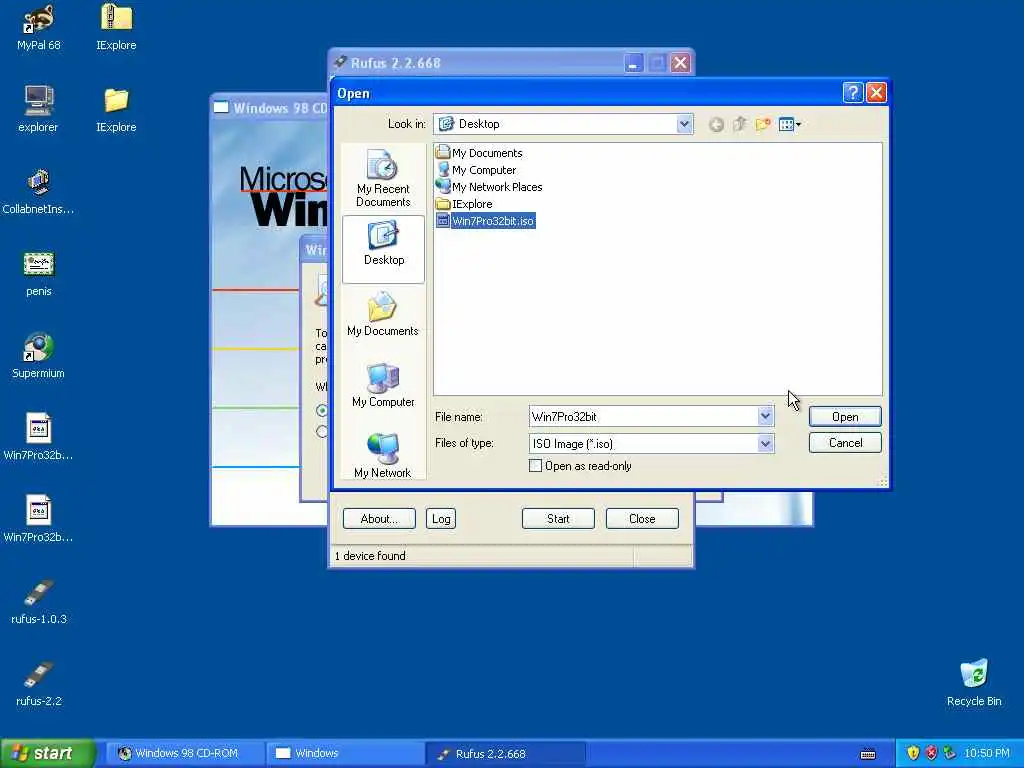Click the taskbar clock
This screenshot has width=1024, height=768.
[987, 754]
